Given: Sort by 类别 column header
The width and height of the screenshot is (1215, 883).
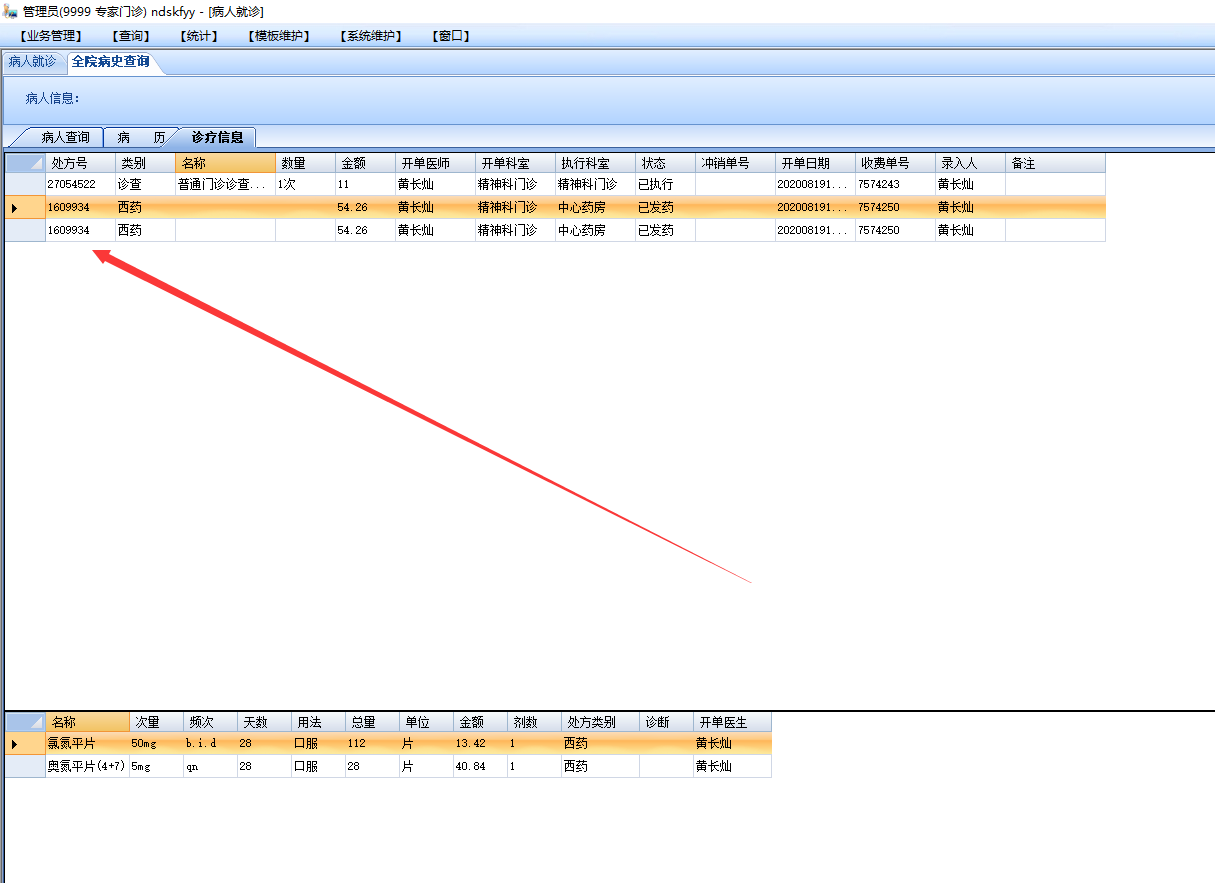Looking at the screenshot, I should coord(145,163).
